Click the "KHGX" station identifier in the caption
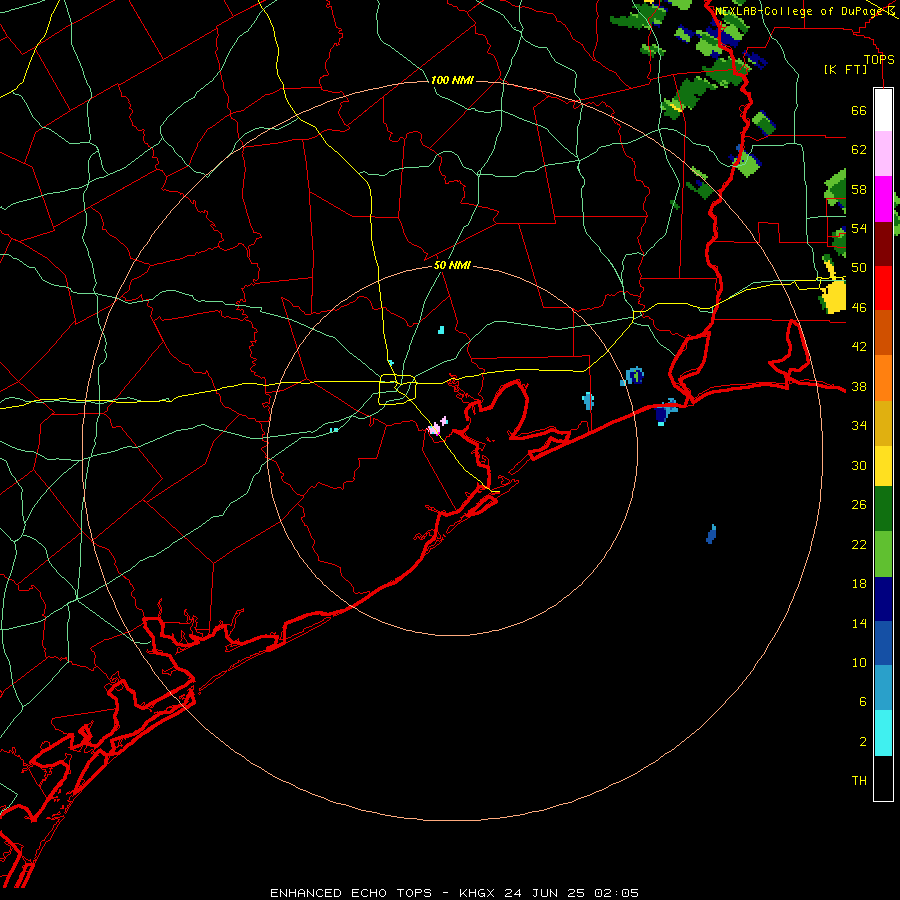 pos(476,893)
